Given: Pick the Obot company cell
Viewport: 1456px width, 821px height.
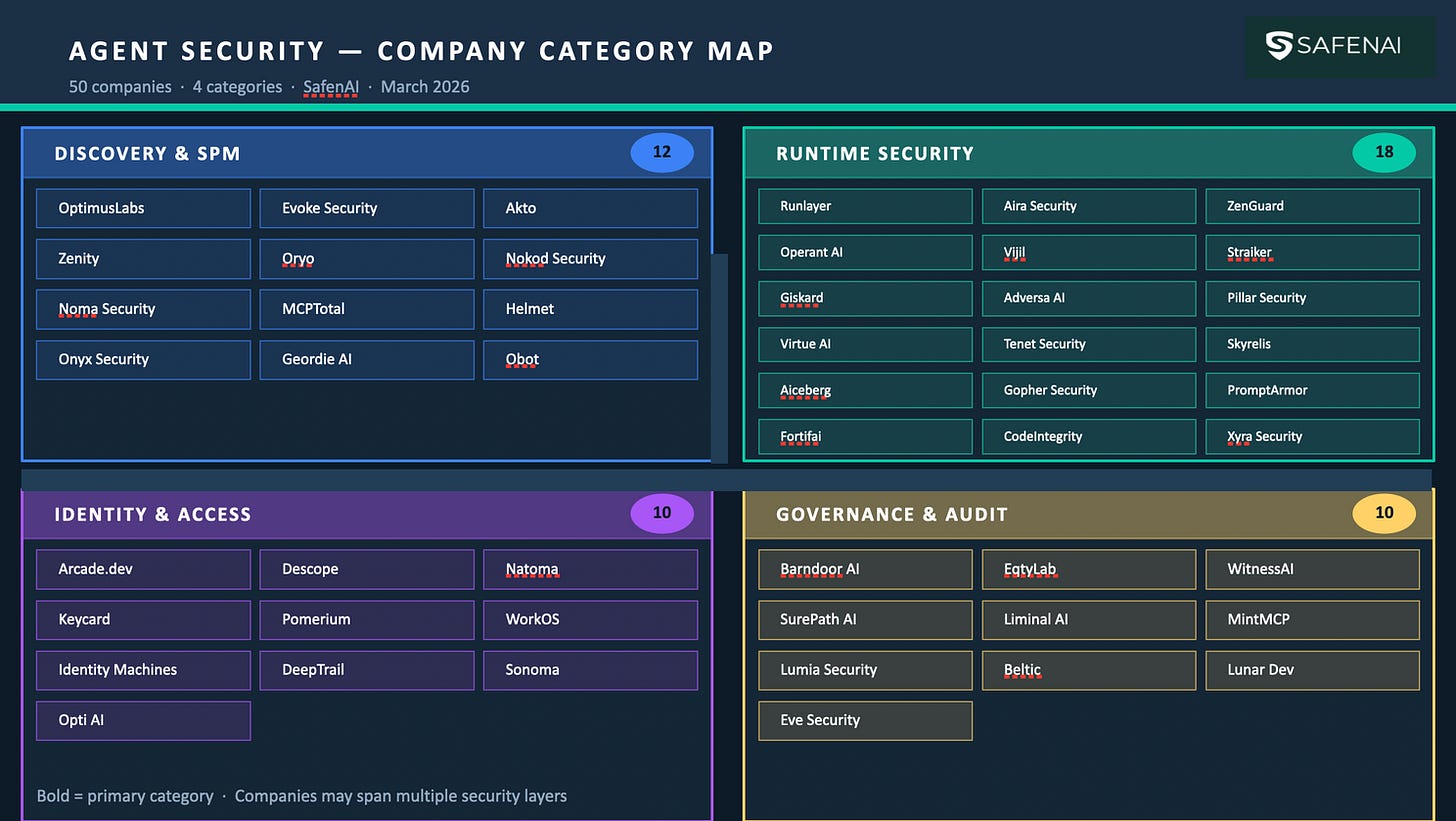Looking at the screenshot, I should point(590,360).
